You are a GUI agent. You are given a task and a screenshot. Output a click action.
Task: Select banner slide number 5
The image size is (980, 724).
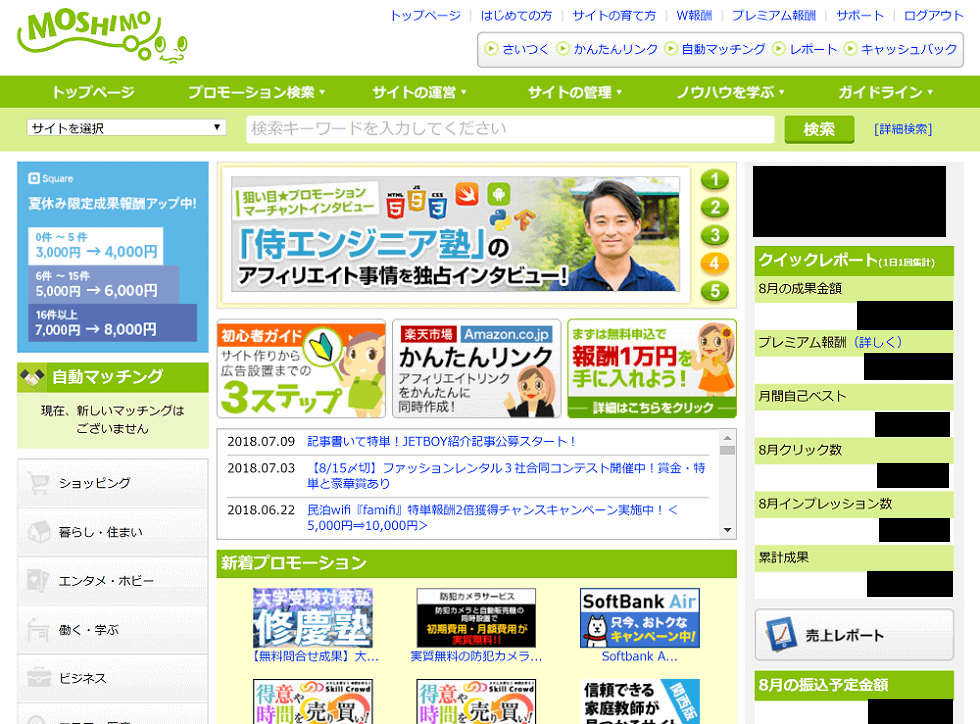714,291
